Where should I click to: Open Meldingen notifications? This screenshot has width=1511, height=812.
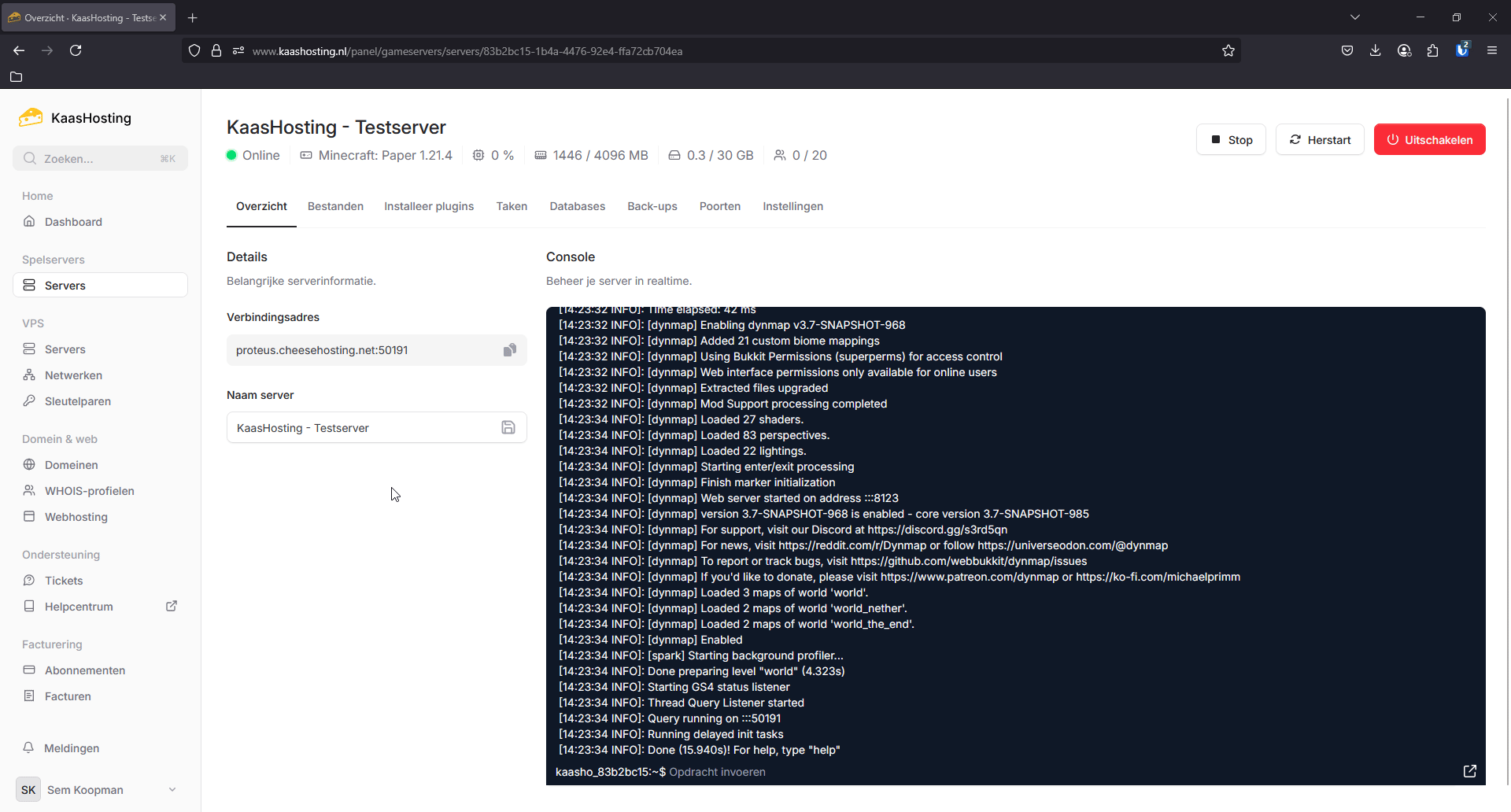100,748
